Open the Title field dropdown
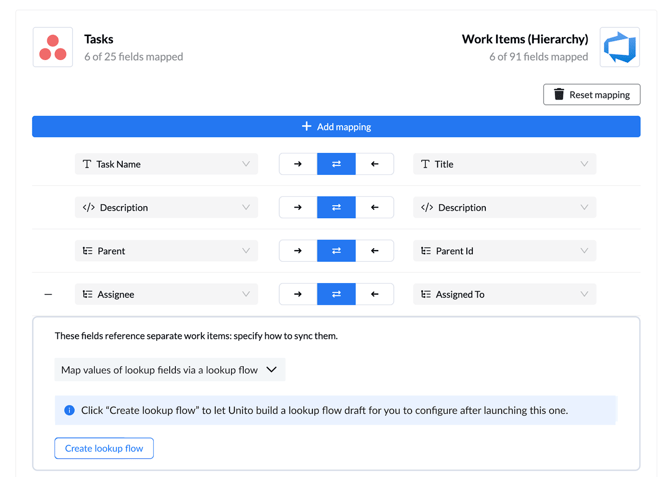The image size is (670, 477). coord(504,164)
